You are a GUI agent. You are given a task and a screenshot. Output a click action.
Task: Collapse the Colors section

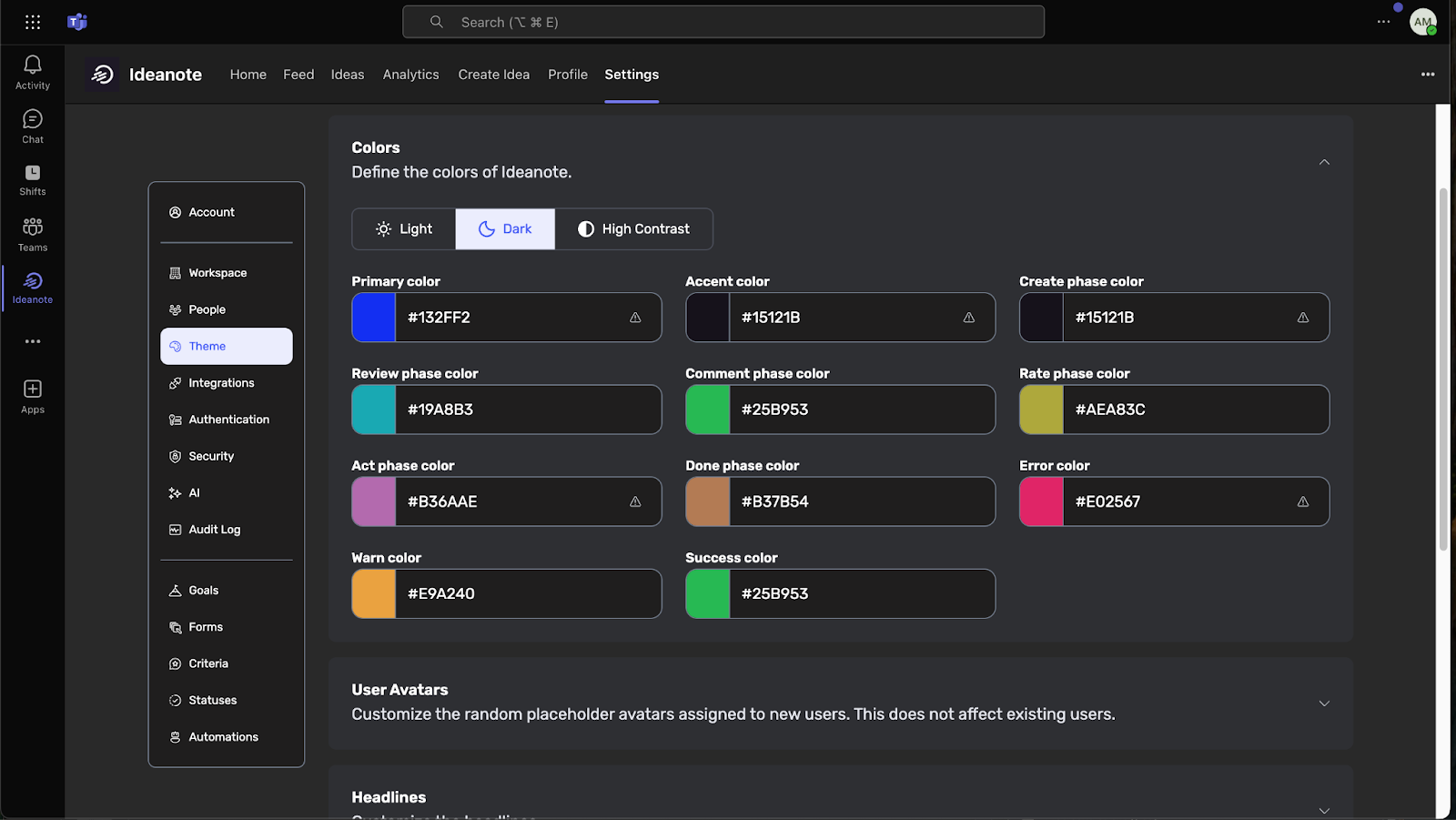click(x=1324, y=162)
